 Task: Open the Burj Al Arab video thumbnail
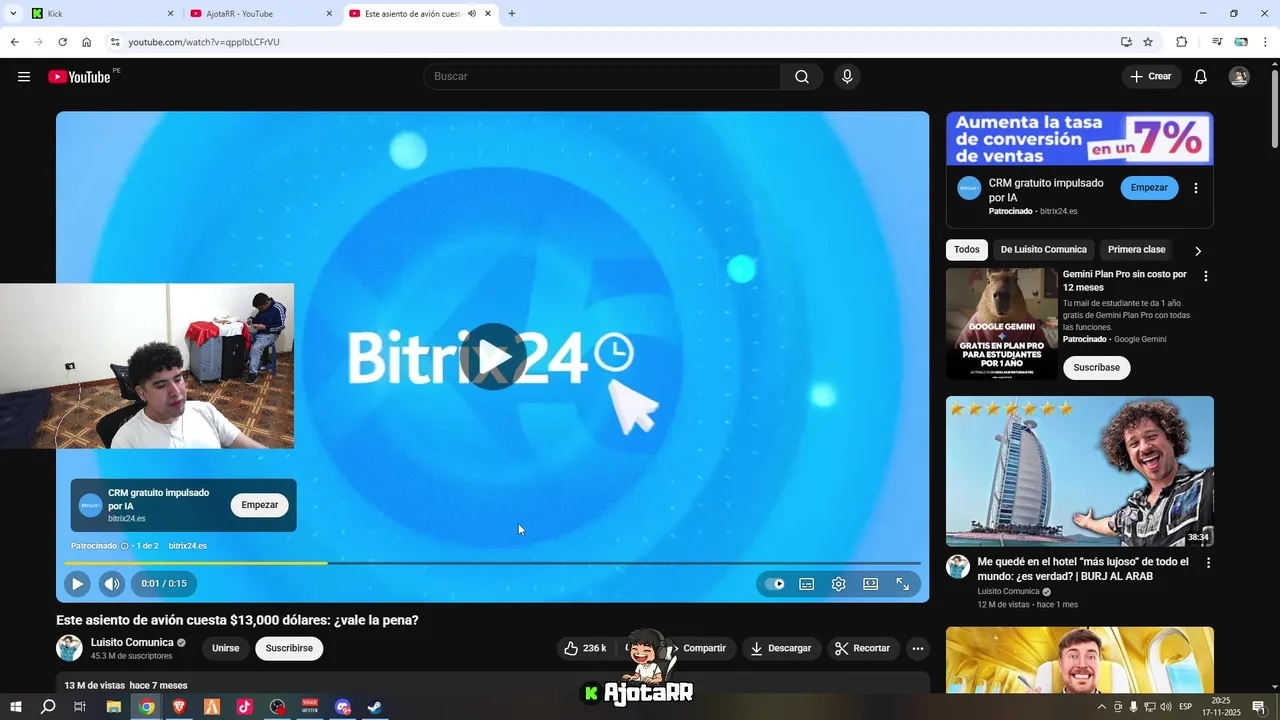1080,471
